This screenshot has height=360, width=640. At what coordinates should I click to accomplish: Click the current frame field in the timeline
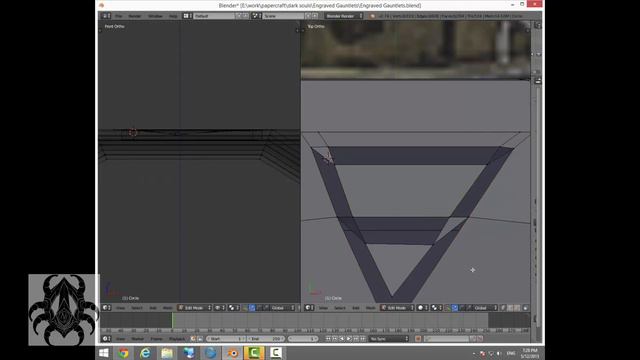coord(303,339)
